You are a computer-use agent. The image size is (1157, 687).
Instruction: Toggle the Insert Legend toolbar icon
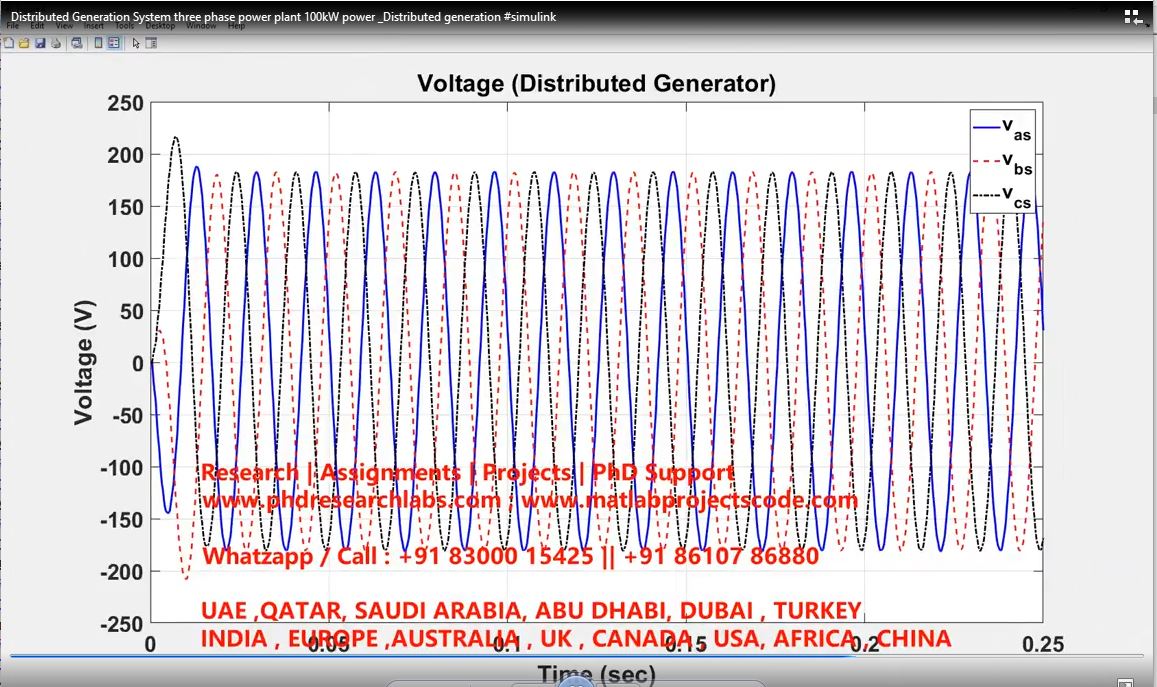pyautogui.click(x=113, y=43)
